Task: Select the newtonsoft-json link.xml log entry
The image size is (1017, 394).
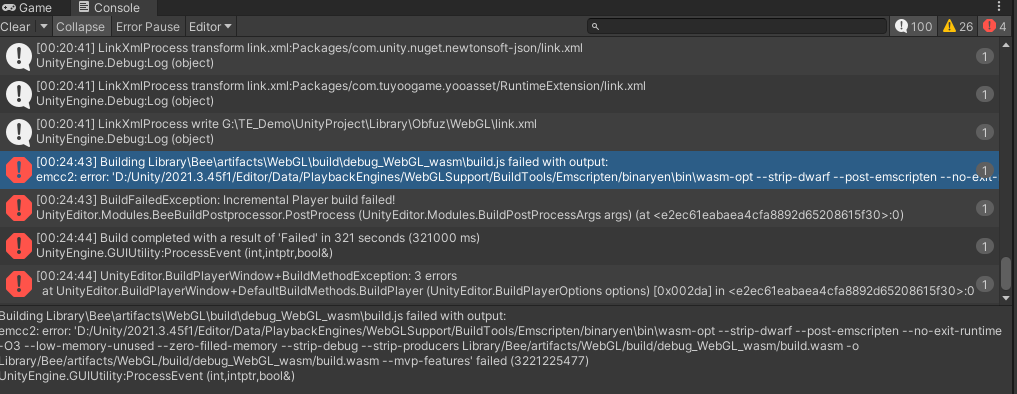Action: tap(500, 56)
